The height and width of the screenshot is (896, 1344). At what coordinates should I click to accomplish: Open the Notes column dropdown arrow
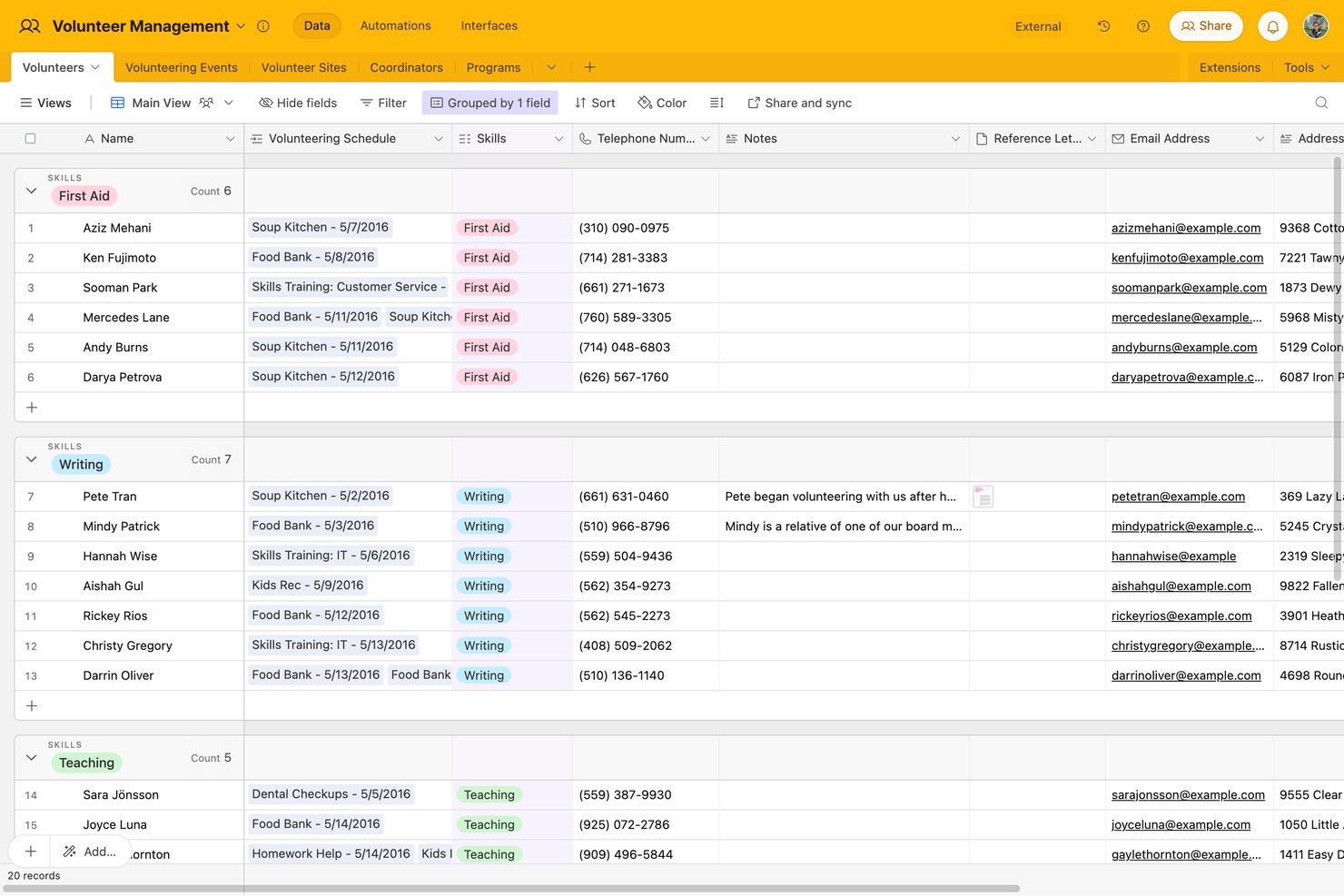click(x=955, y=139)
